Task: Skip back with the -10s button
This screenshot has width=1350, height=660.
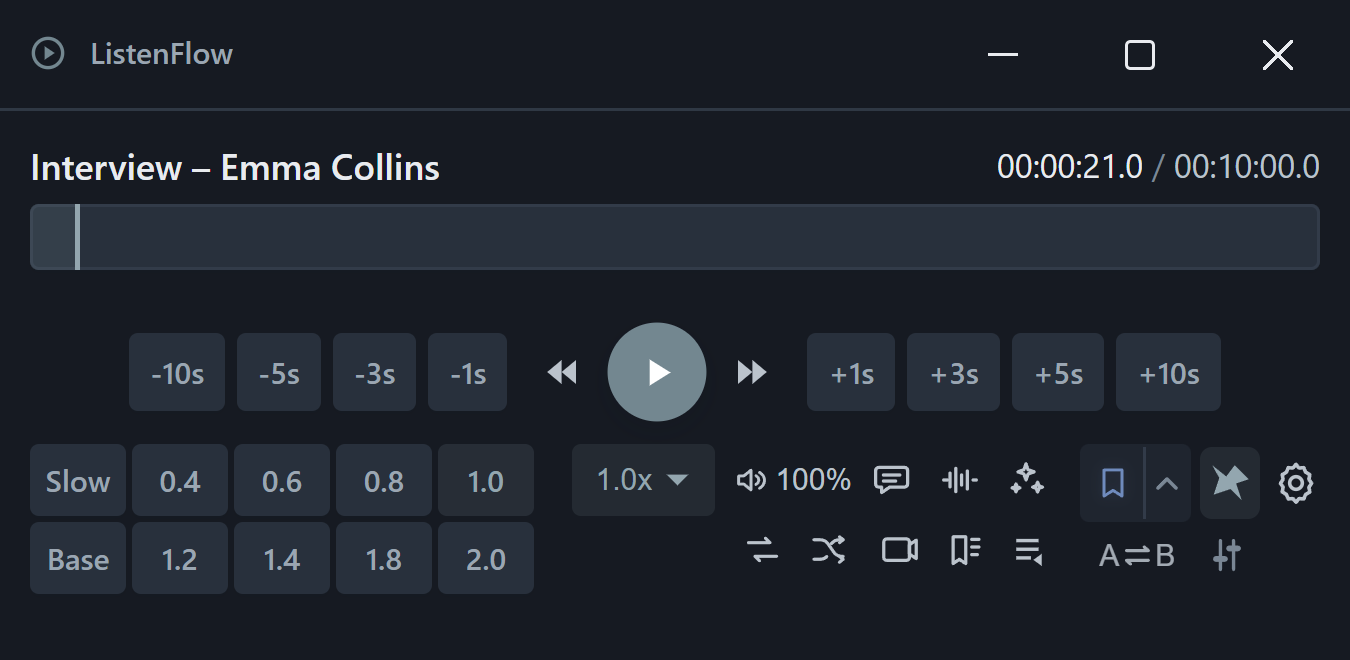Action: 177,372
